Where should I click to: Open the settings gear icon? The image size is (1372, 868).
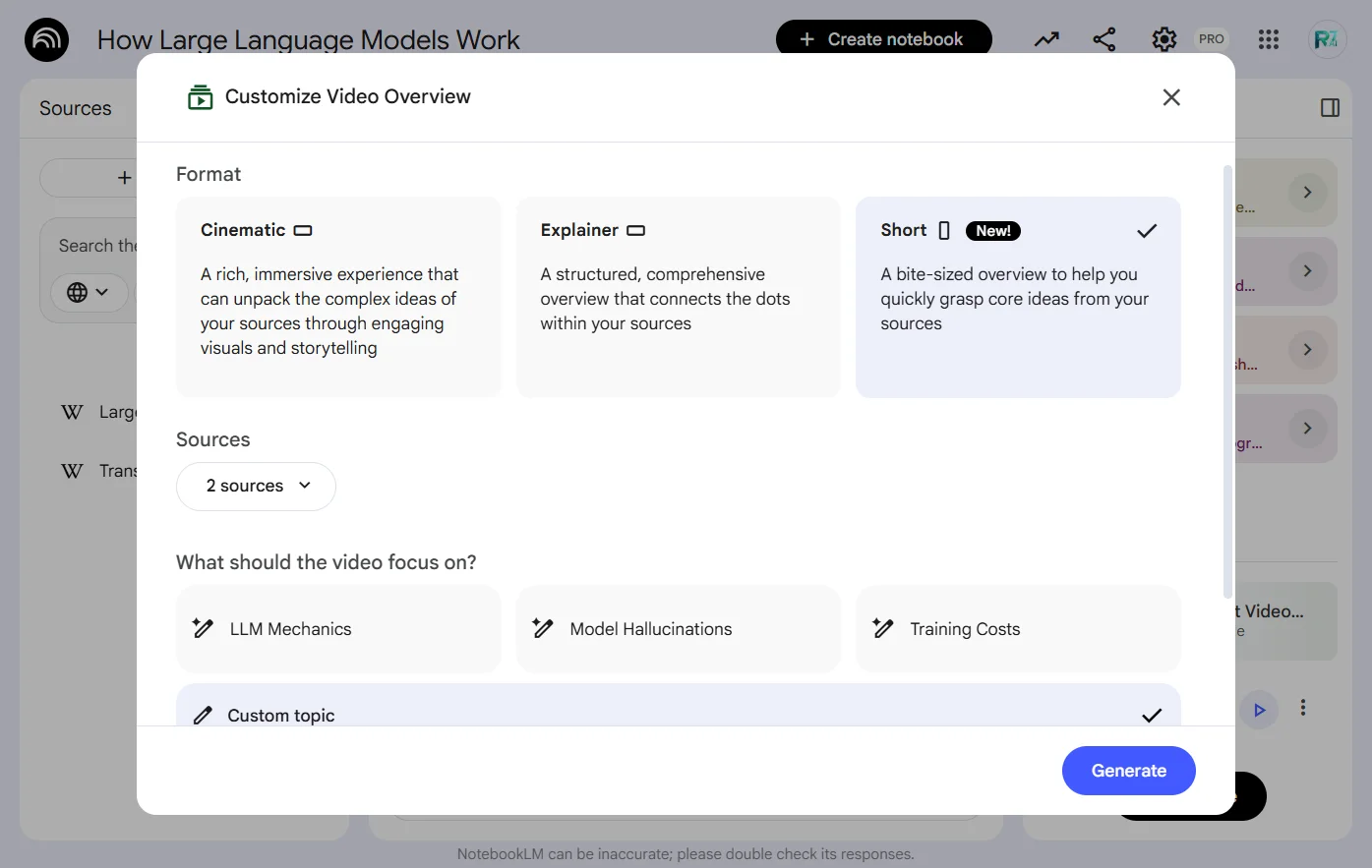point(1164,39)
